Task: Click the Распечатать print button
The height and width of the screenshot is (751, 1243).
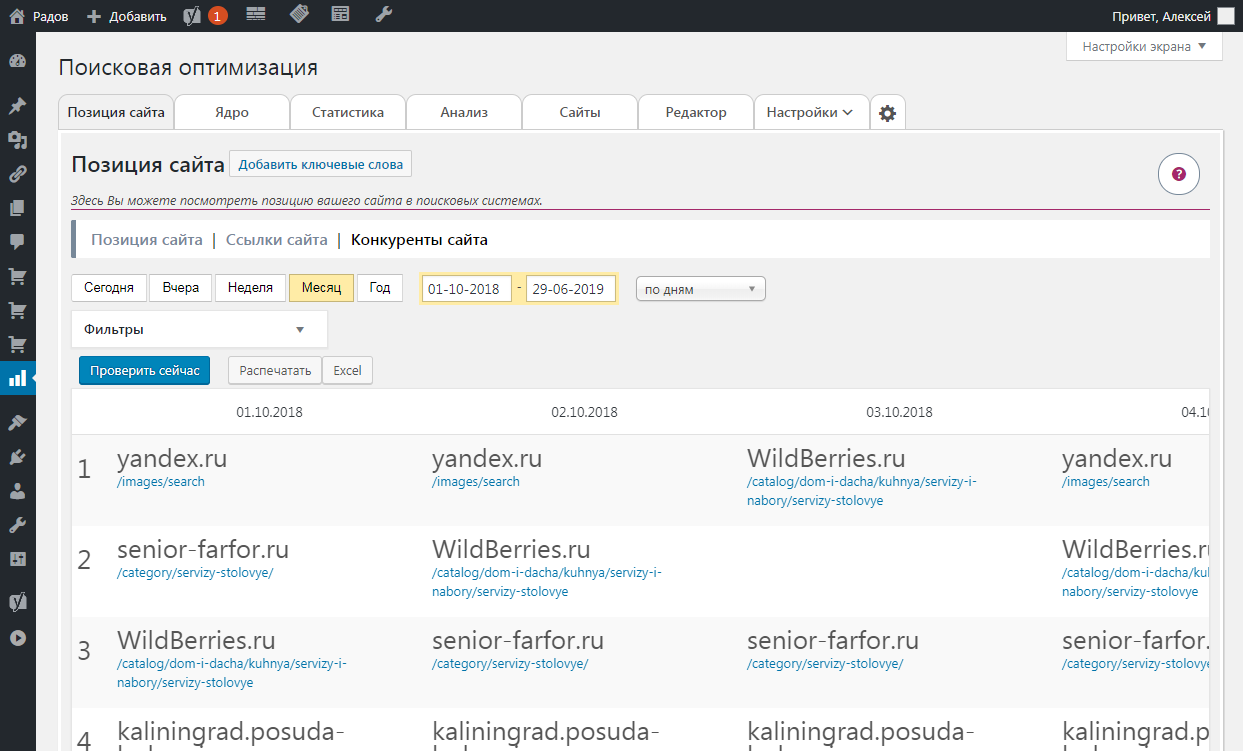Action: click(275, 370)
